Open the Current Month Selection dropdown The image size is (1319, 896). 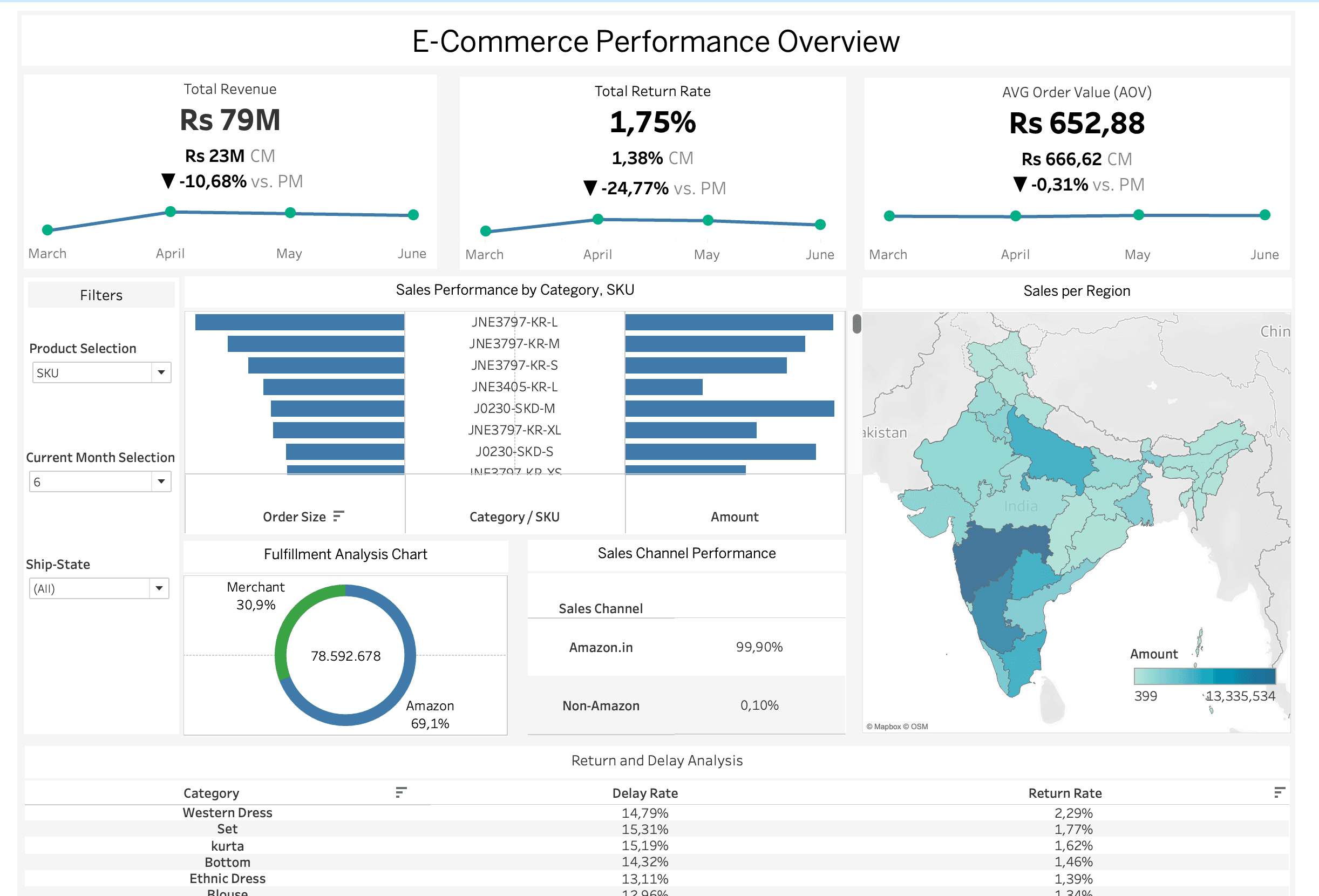[161, 481]
